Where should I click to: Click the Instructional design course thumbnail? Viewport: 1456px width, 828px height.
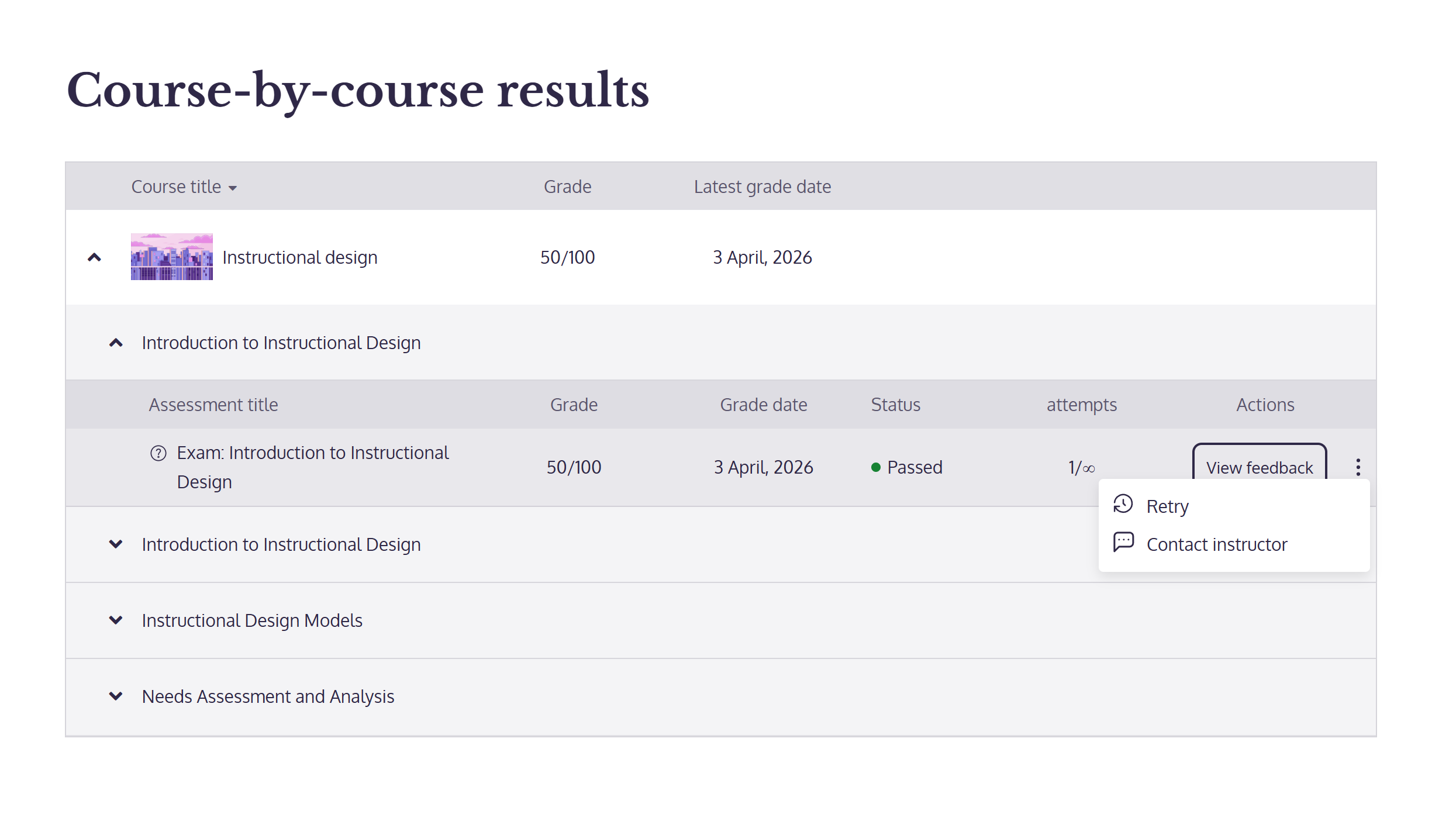171,257
